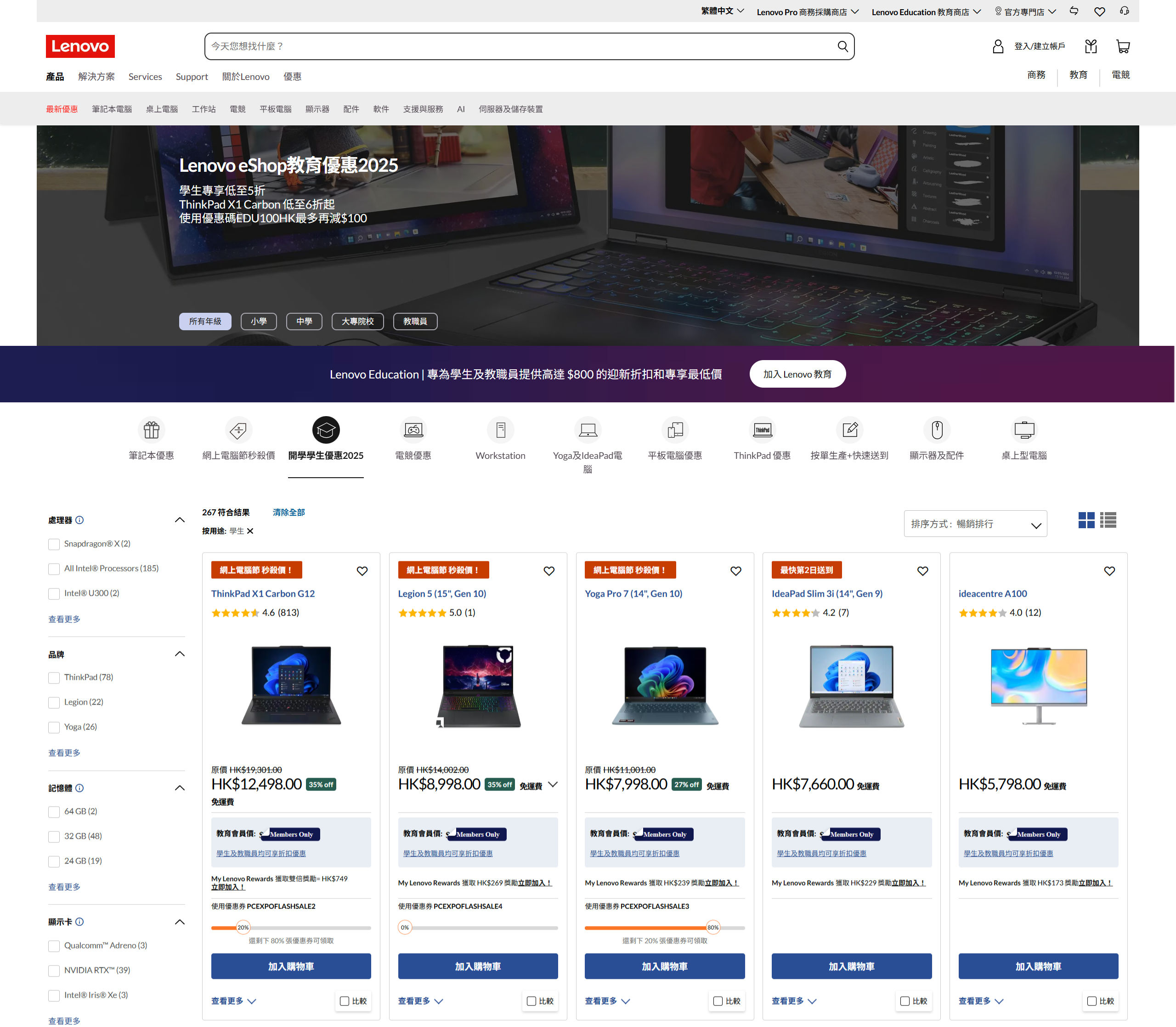1176x1027 pixels.
Task: Select the 桌上型電腦 desktop icon
Action: [1024, 430]
